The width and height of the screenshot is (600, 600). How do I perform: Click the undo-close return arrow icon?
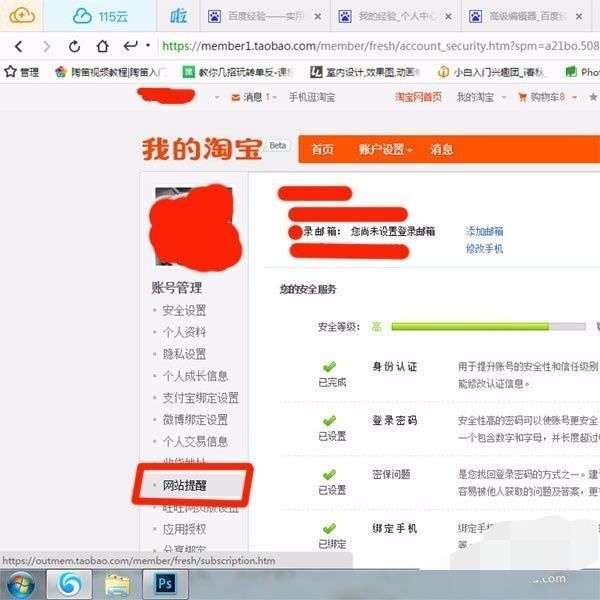[x=130, y=46]
